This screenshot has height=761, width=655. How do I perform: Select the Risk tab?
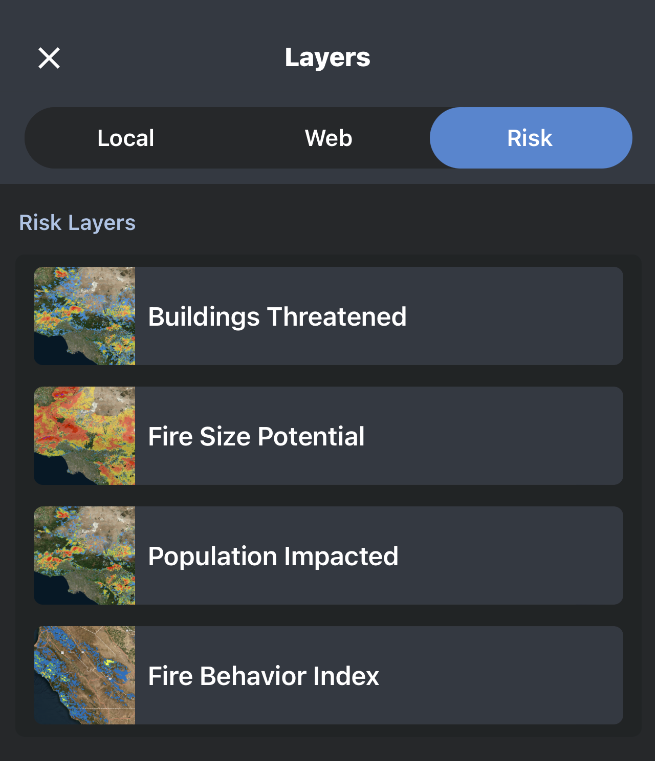[530, 138]
